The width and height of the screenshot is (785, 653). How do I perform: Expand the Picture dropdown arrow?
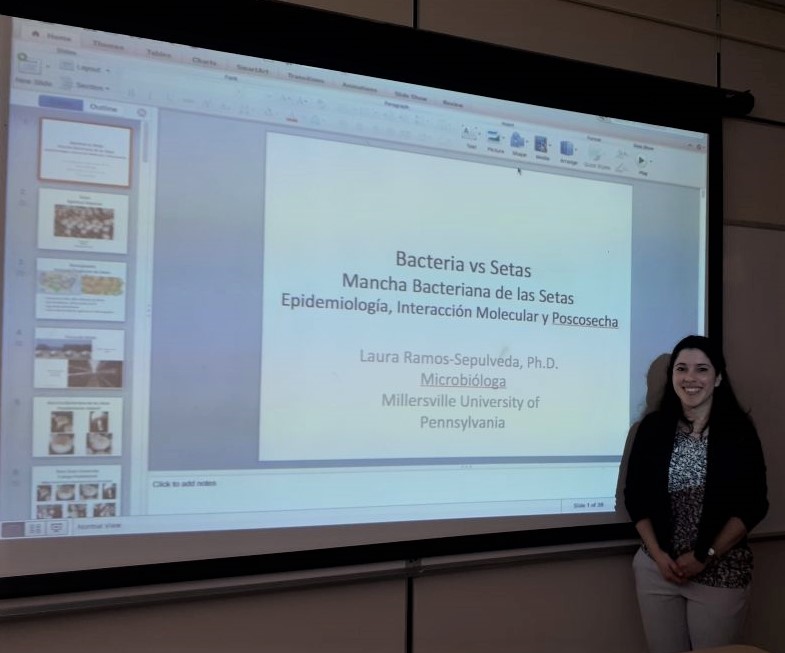505,138
